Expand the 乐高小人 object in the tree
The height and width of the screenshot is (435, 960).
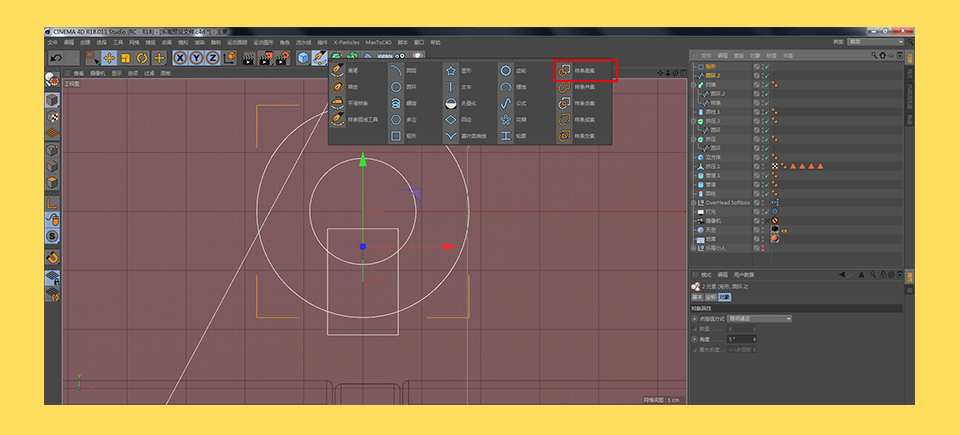pyautogui.click(x=694, y=248)
